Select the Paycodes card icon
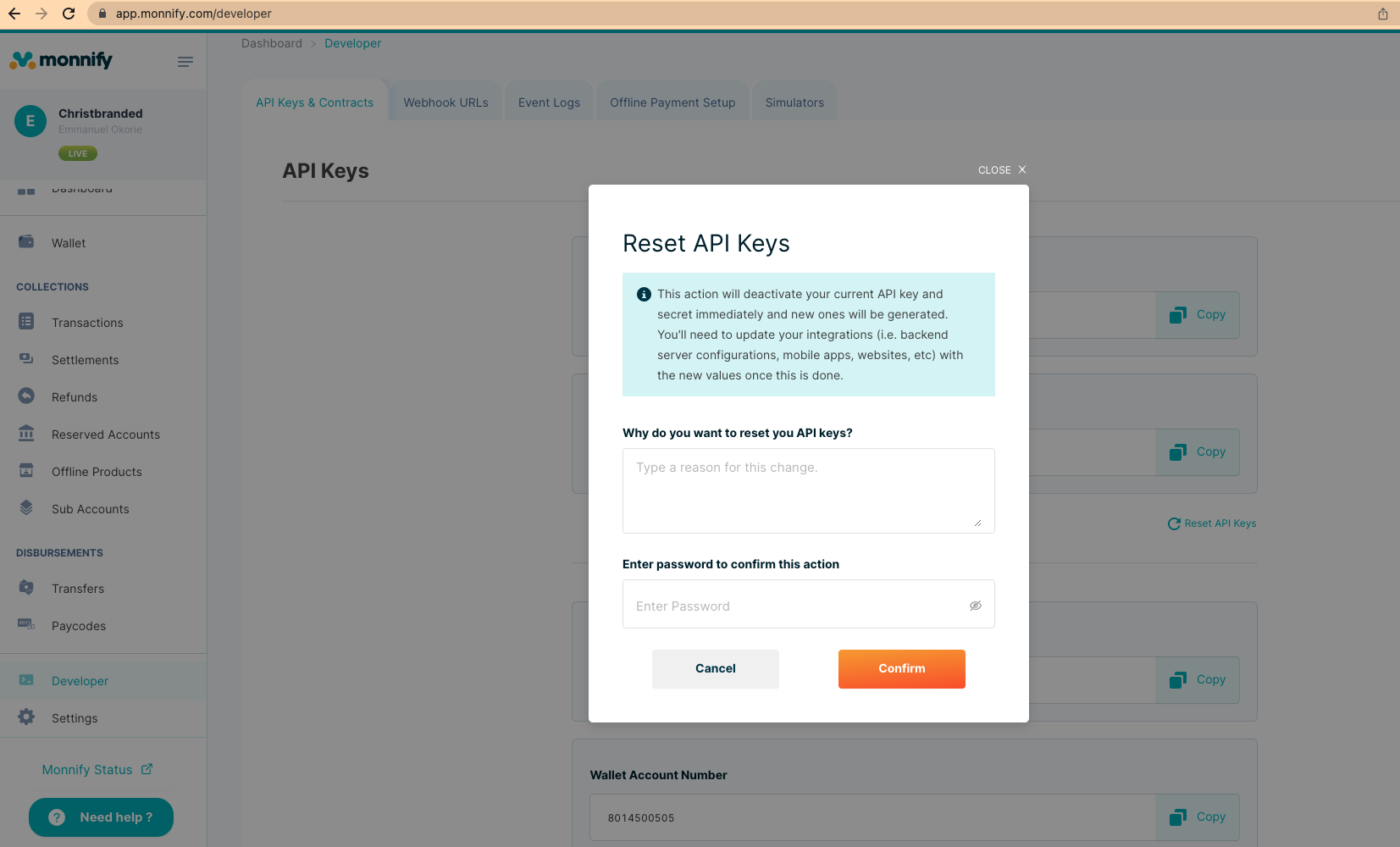The height and width of the screenshot is (847, 1400). 26,625
